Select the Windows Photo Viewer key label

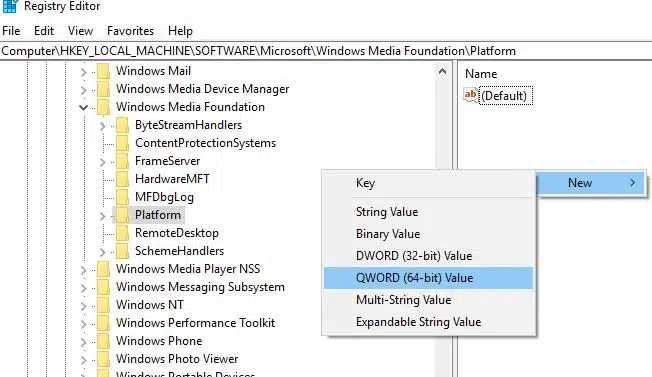(x=177, y=359)
